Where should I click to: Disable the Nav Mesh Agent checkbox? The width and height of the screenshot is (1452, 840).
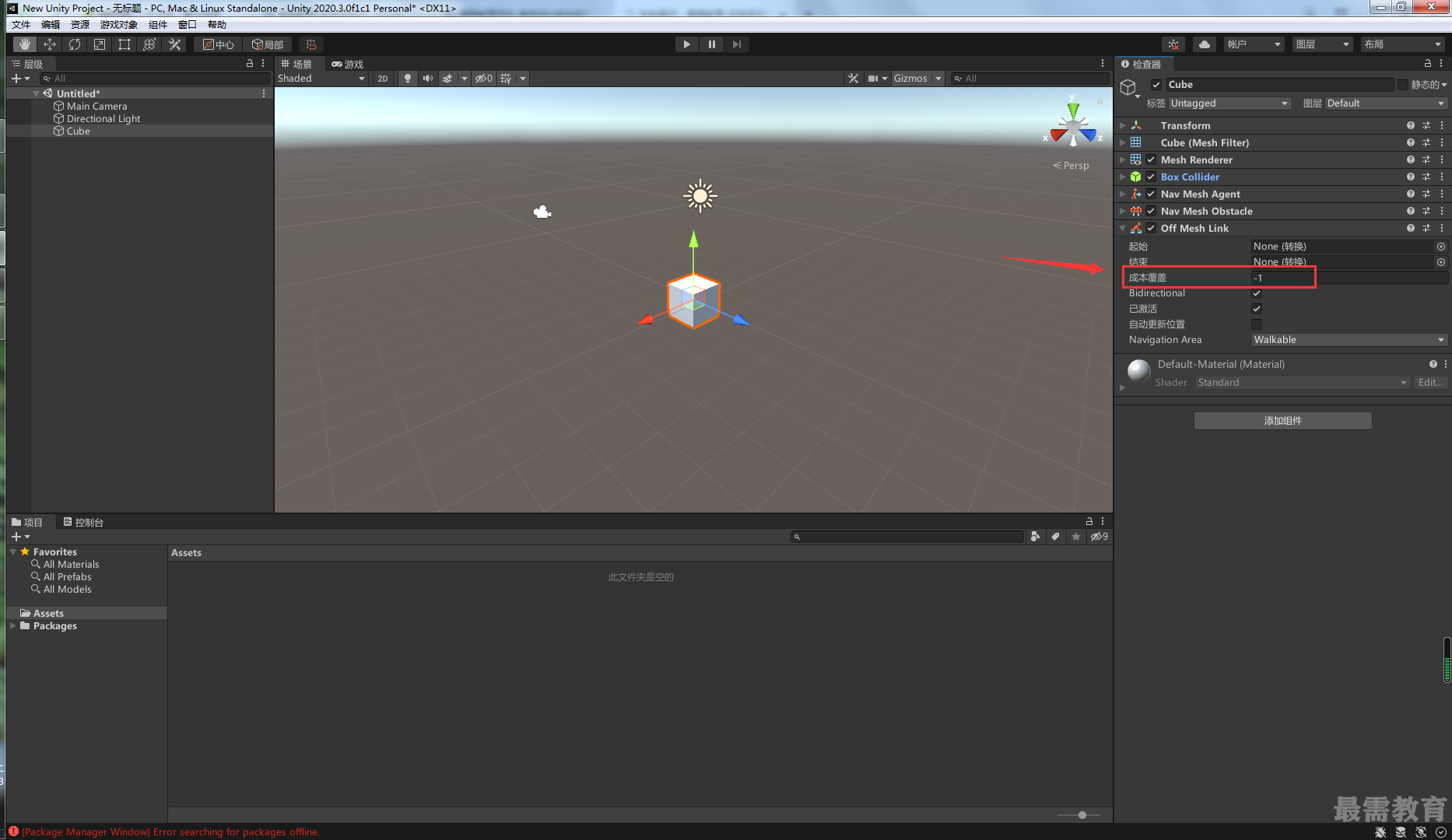coord(1151,194)
